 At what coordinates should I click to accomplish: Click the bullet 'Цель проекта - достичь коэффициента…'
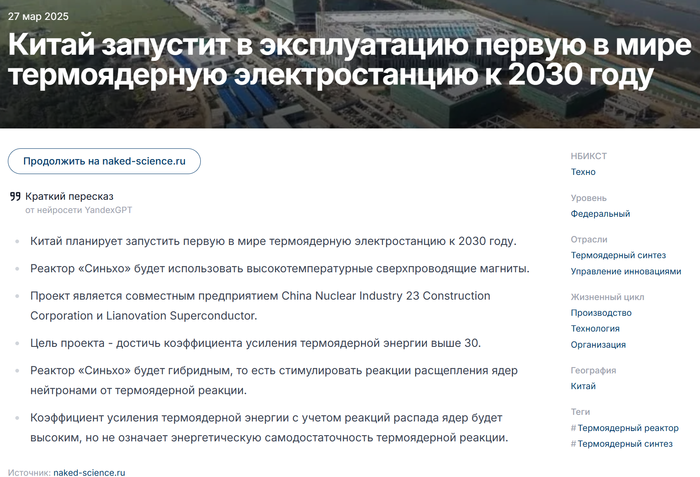pos(255,343)
